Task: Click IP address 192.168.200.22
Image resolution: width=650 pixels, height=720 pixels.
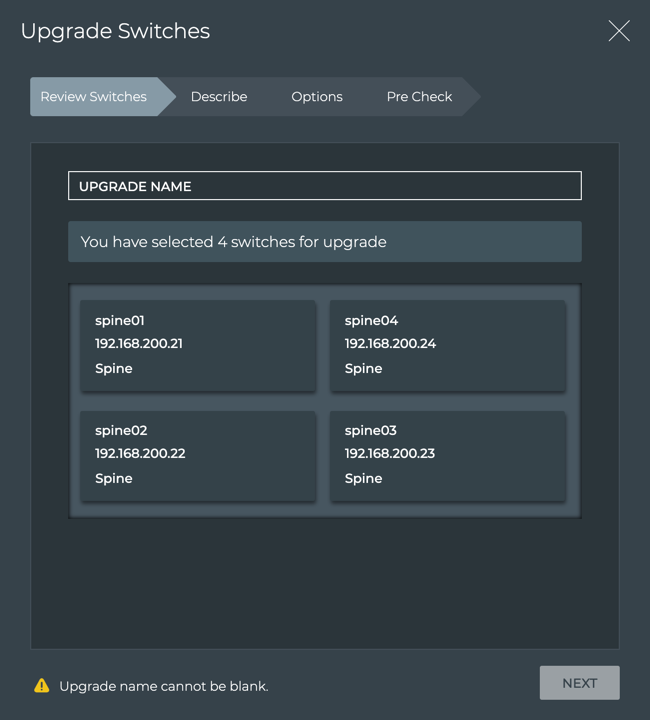Action: 140,454
